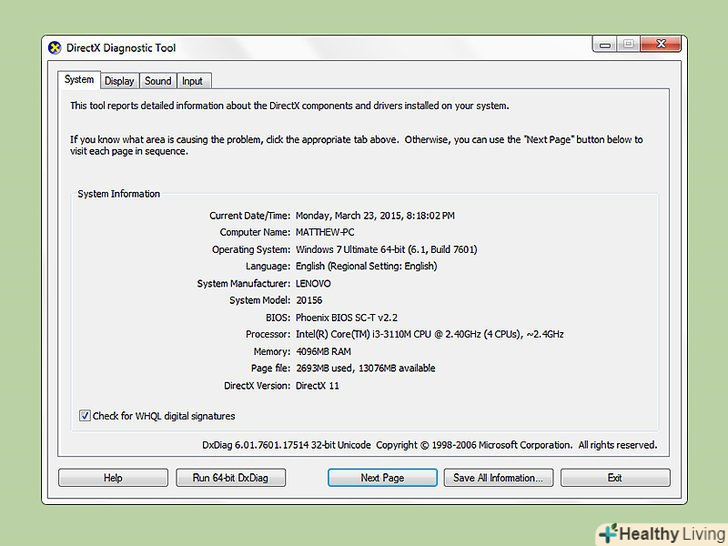Click the 'Page file:' label

tap(271, 368)
